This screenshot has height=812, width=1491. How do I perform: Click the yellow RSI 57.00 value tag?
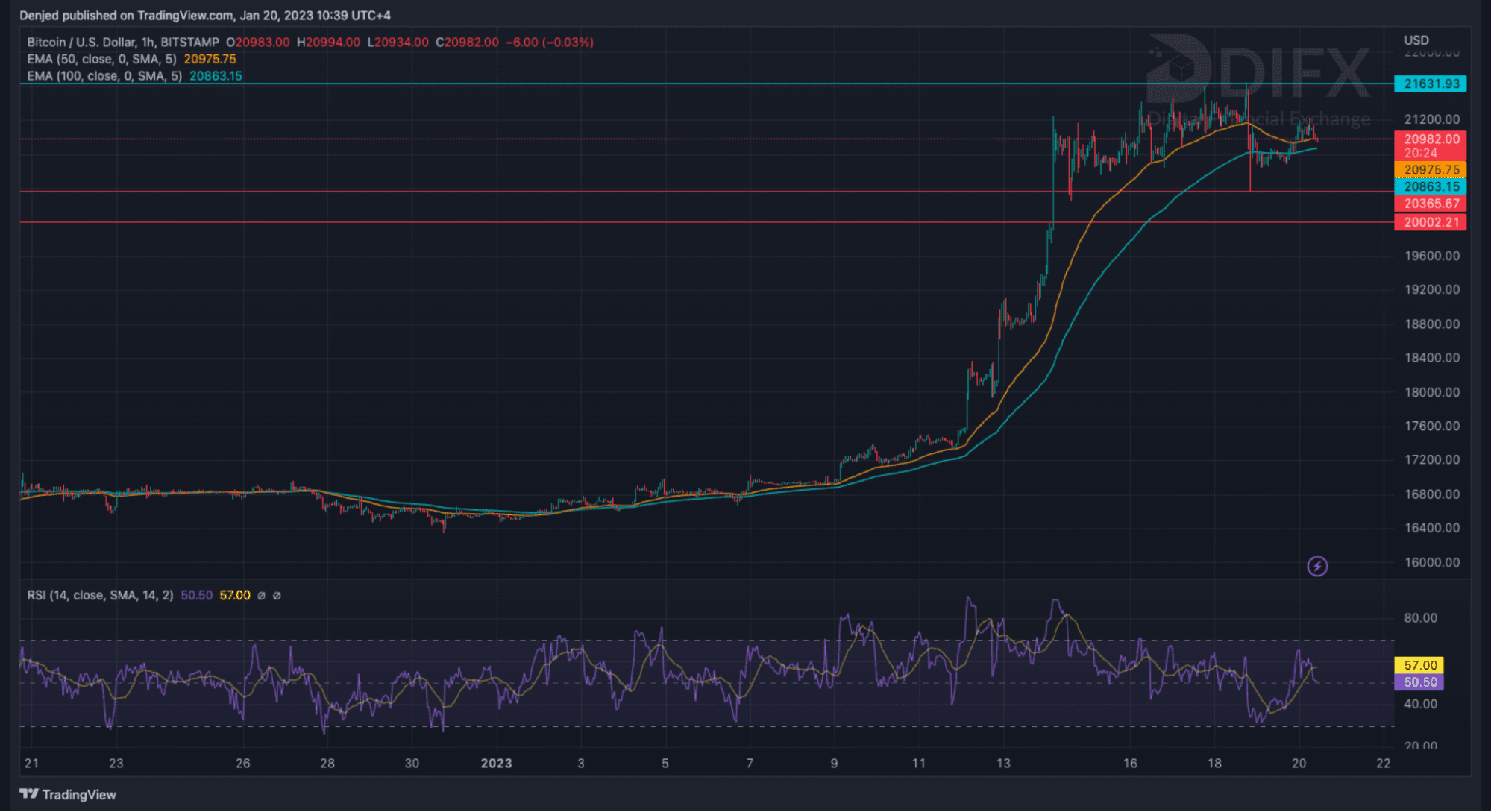1419,665
